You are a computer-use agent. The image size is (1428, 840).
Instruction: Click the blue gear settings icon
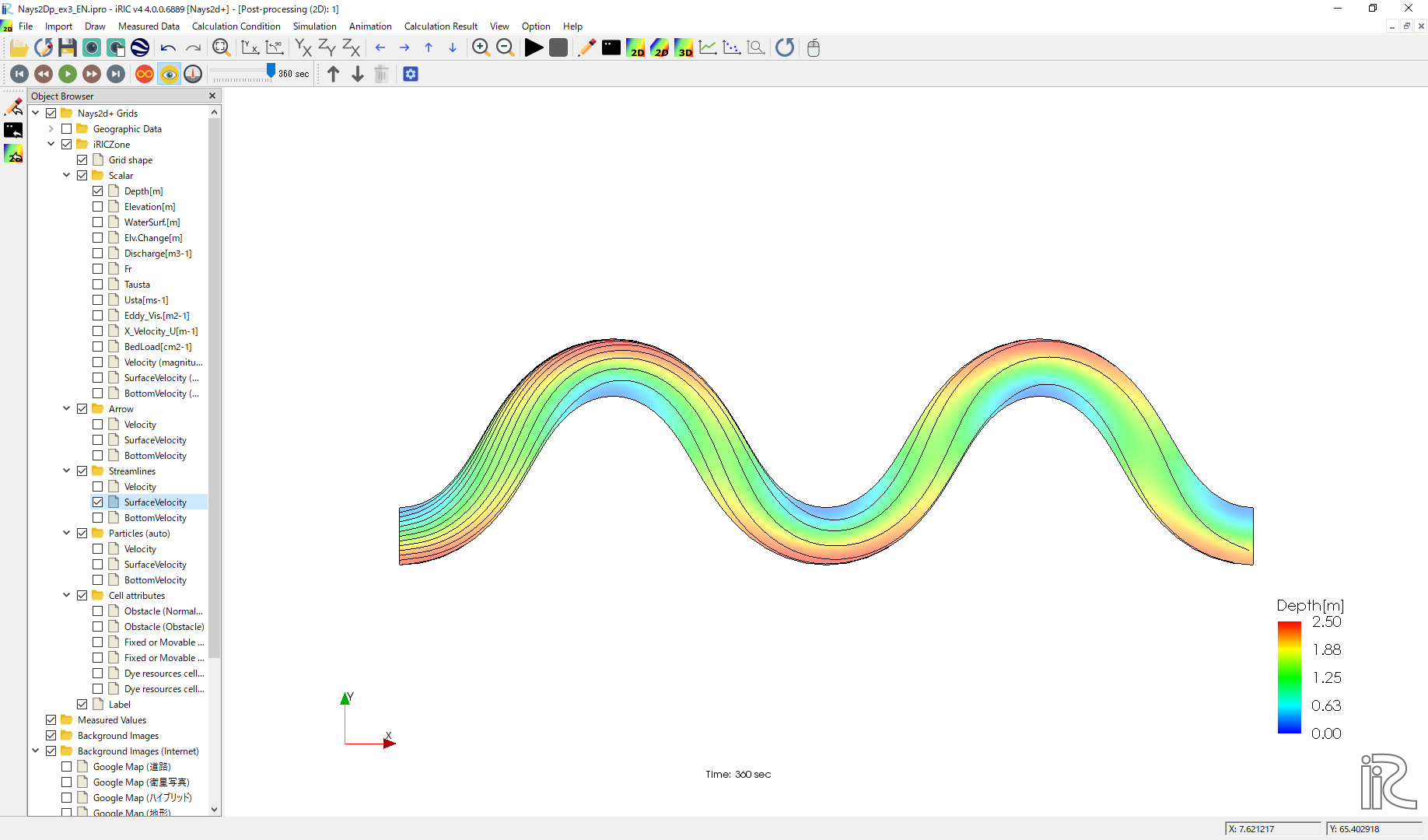point(411,74)
